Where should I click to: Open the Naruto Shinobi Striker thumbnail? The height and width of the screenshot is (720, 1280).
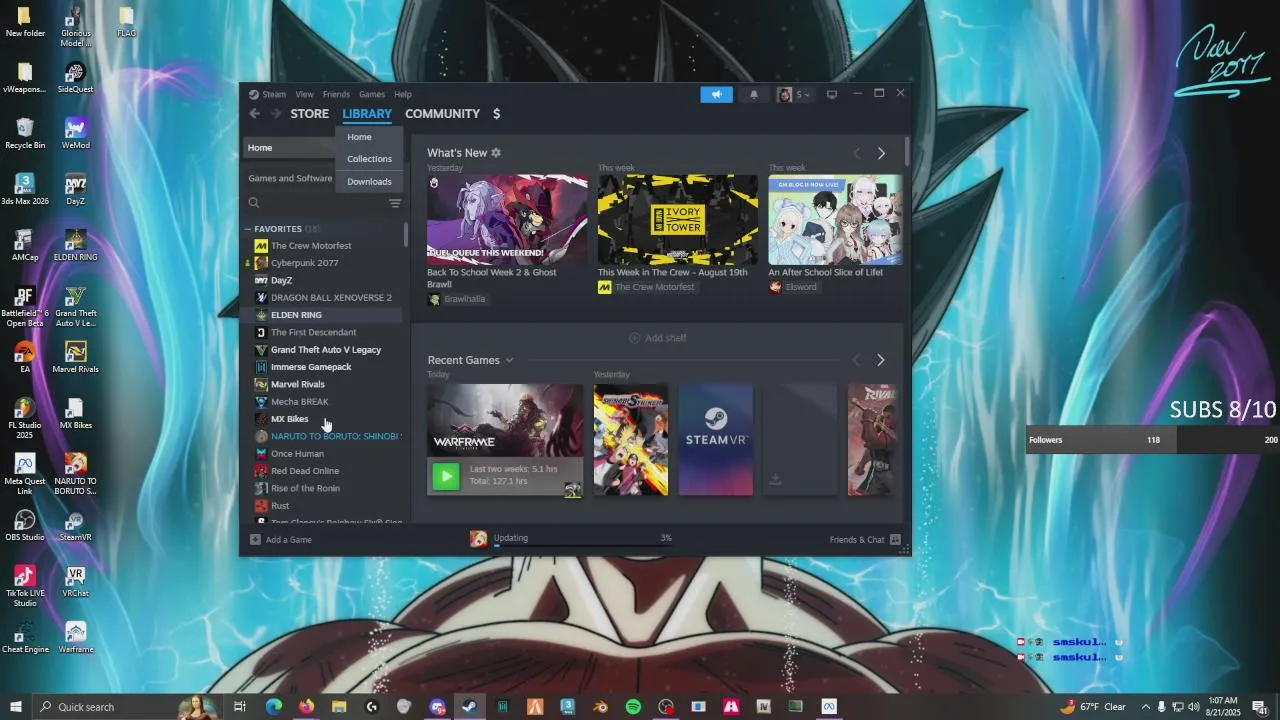[x=631, y=440]
